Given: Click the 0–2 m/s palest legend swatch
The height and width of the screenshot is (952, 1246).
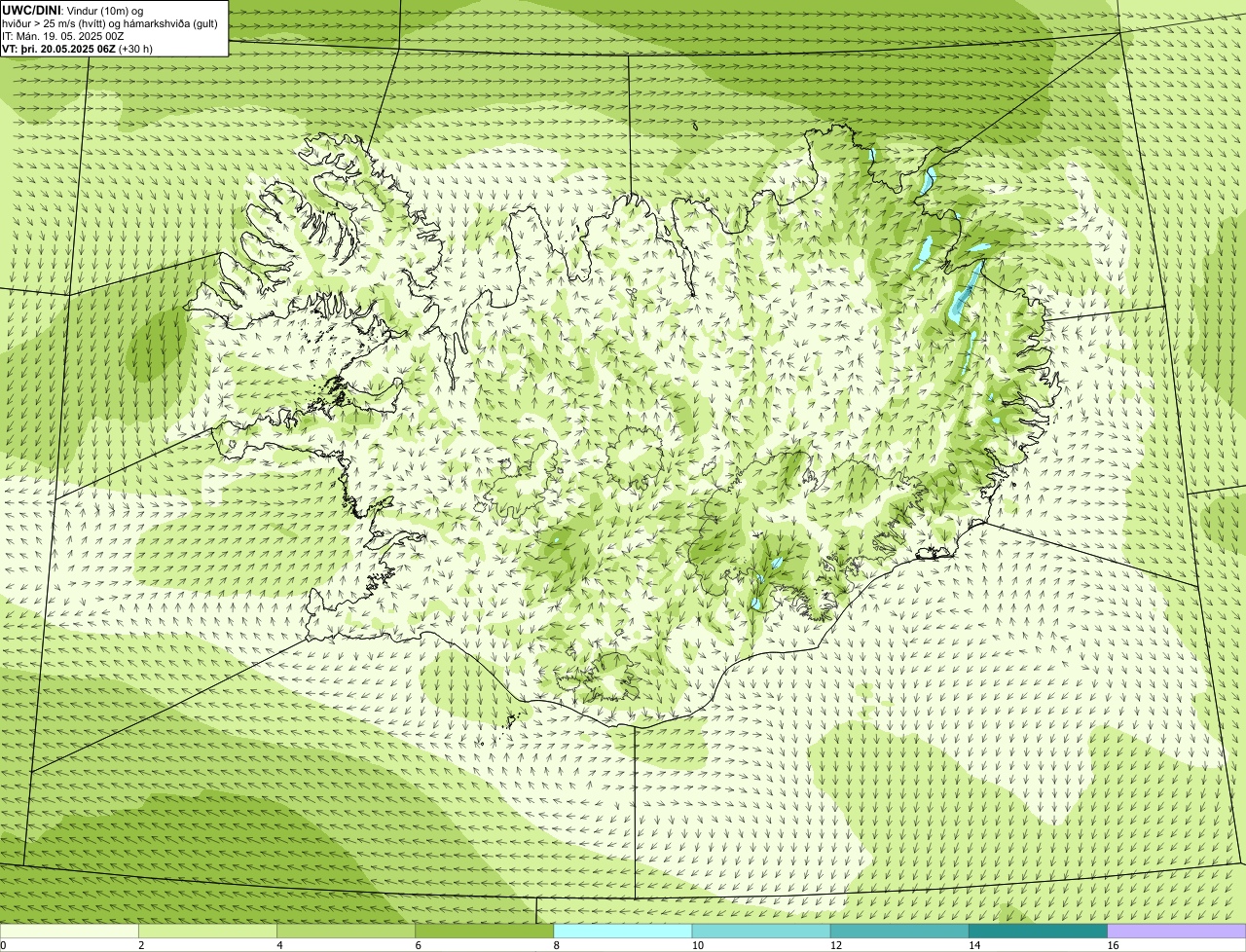Looking at the screenshot, I should click(x=69, y=932).
